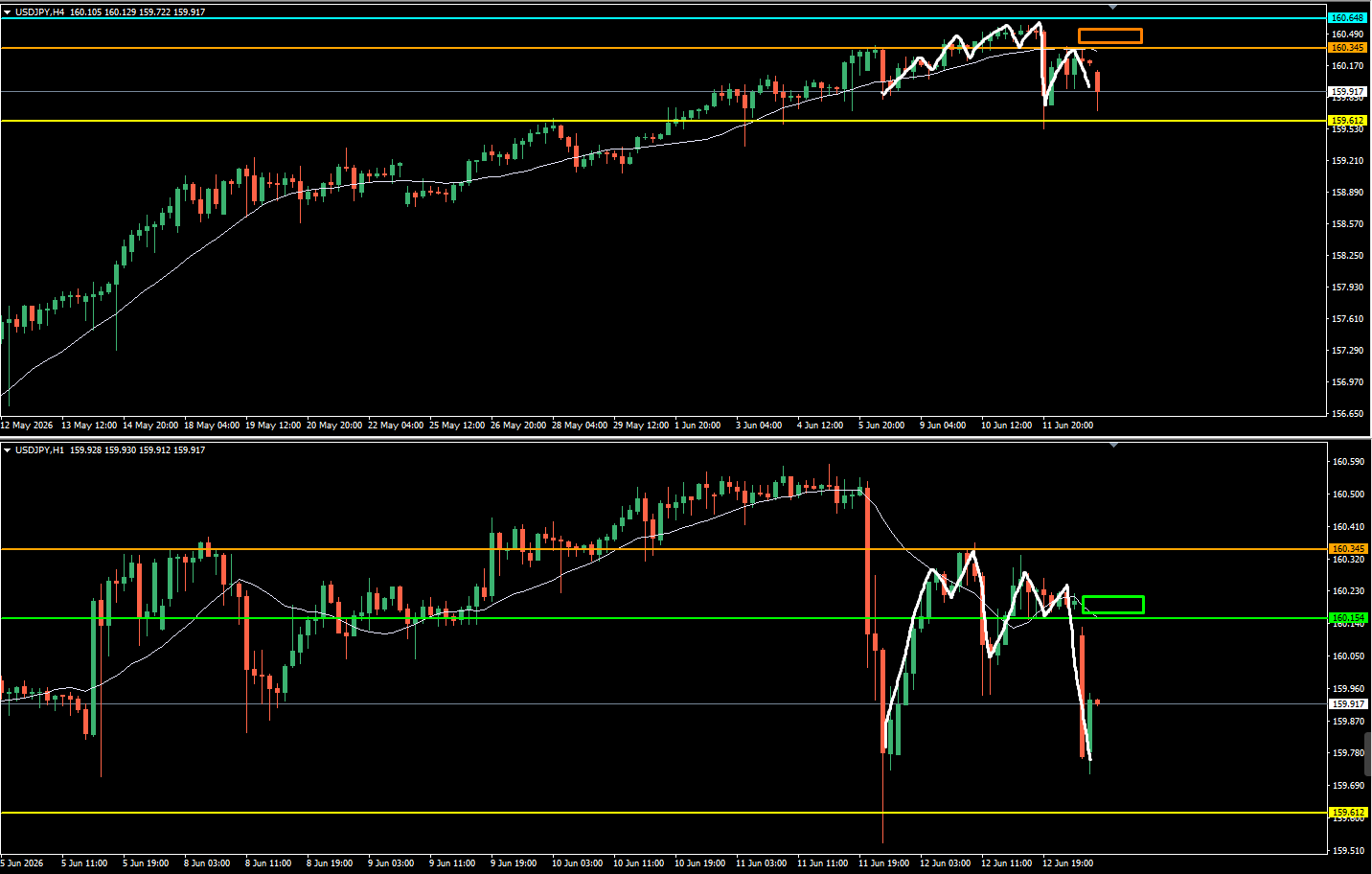The width and height of the screenshot is (1372, 874).
Task: Click the cyan 160.648 price label
Action: pyautogui.click(x=1348, y=18)
